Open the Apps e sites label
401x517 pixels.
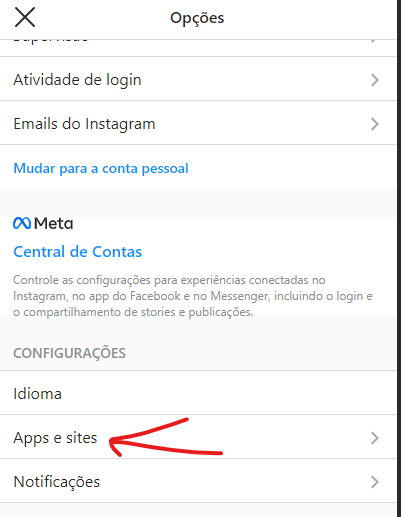[x=55, y=438]
